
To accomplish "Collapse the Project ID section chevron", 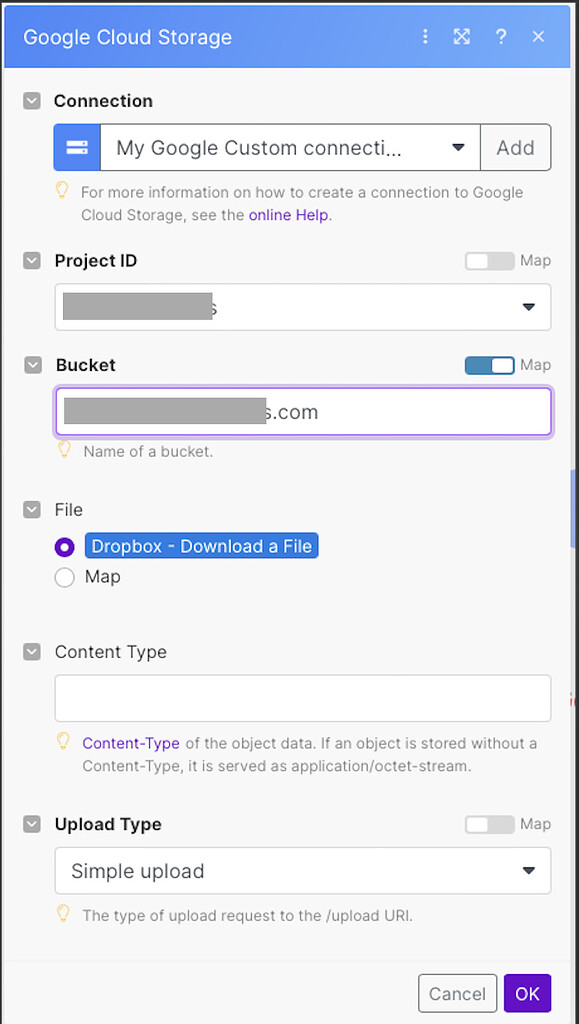I will point(32,261).
